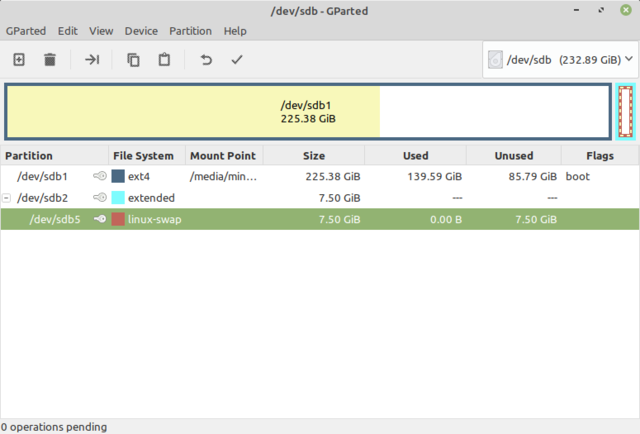Collapse the /dev/sdb2 extended partition tree
Viewport: 640px width, 434px height.
tap(6, 198)
